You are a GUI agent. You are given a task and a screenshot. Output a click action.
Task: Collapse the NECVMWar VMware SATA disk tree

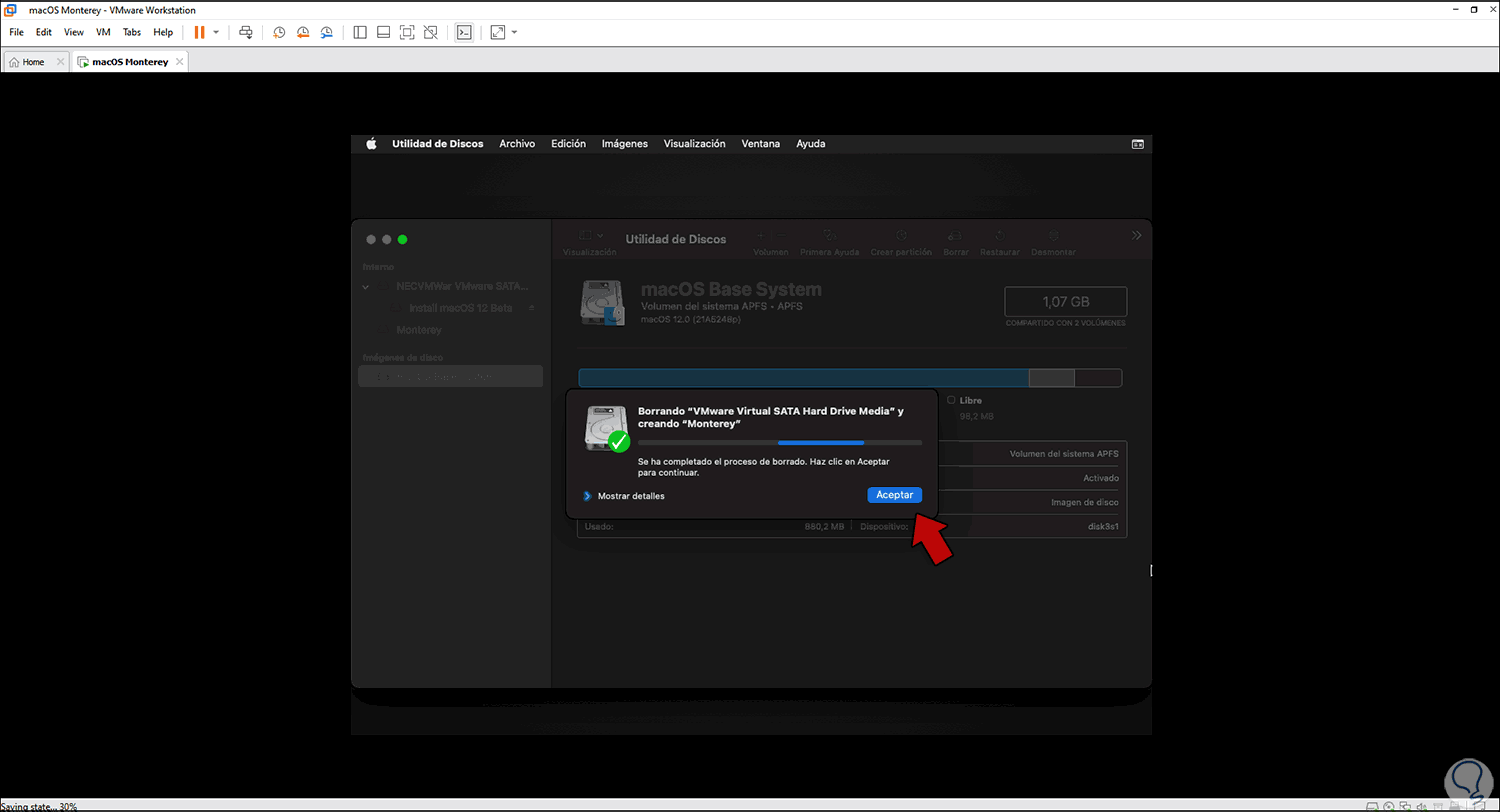367,287
